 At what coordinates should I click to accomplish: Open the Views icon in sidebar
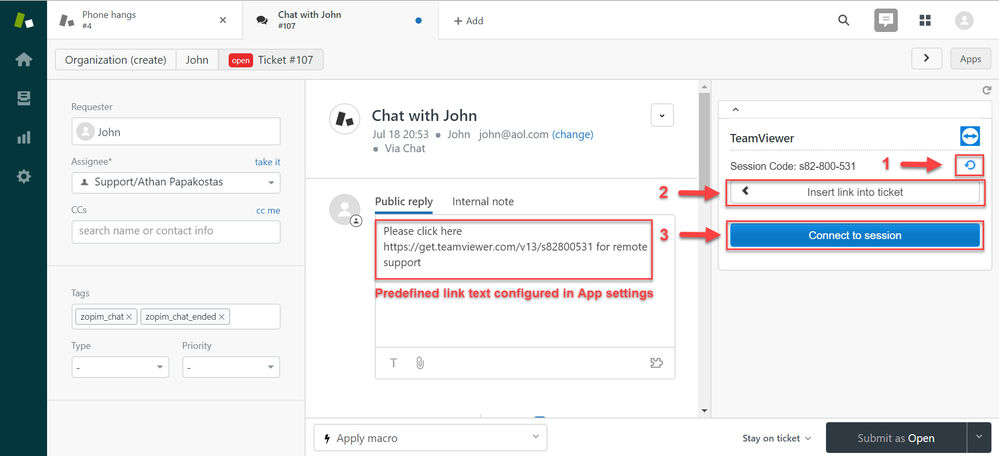tap(24, 99)
